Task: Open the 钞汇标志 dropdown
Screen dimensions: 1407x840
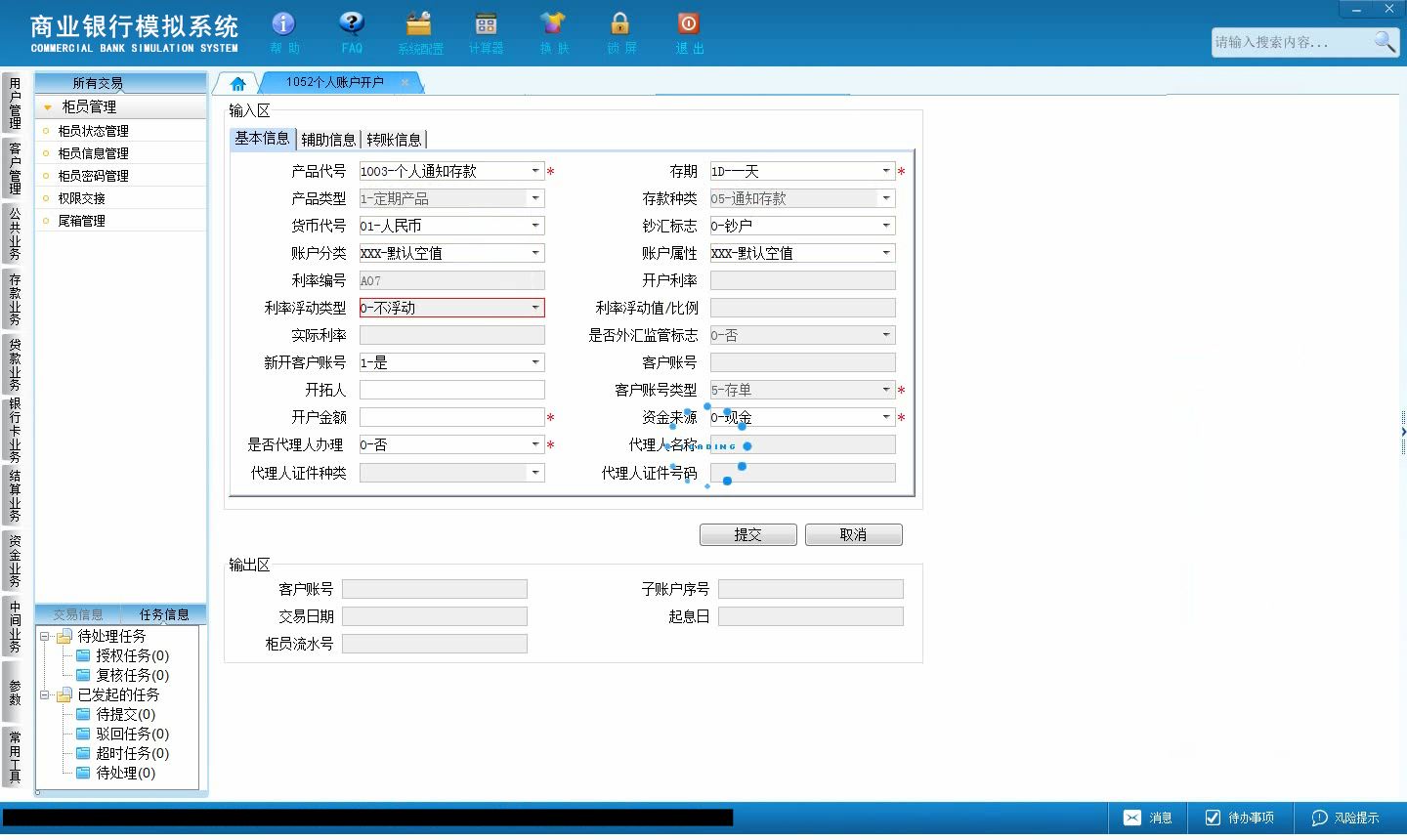Action: 886,226
